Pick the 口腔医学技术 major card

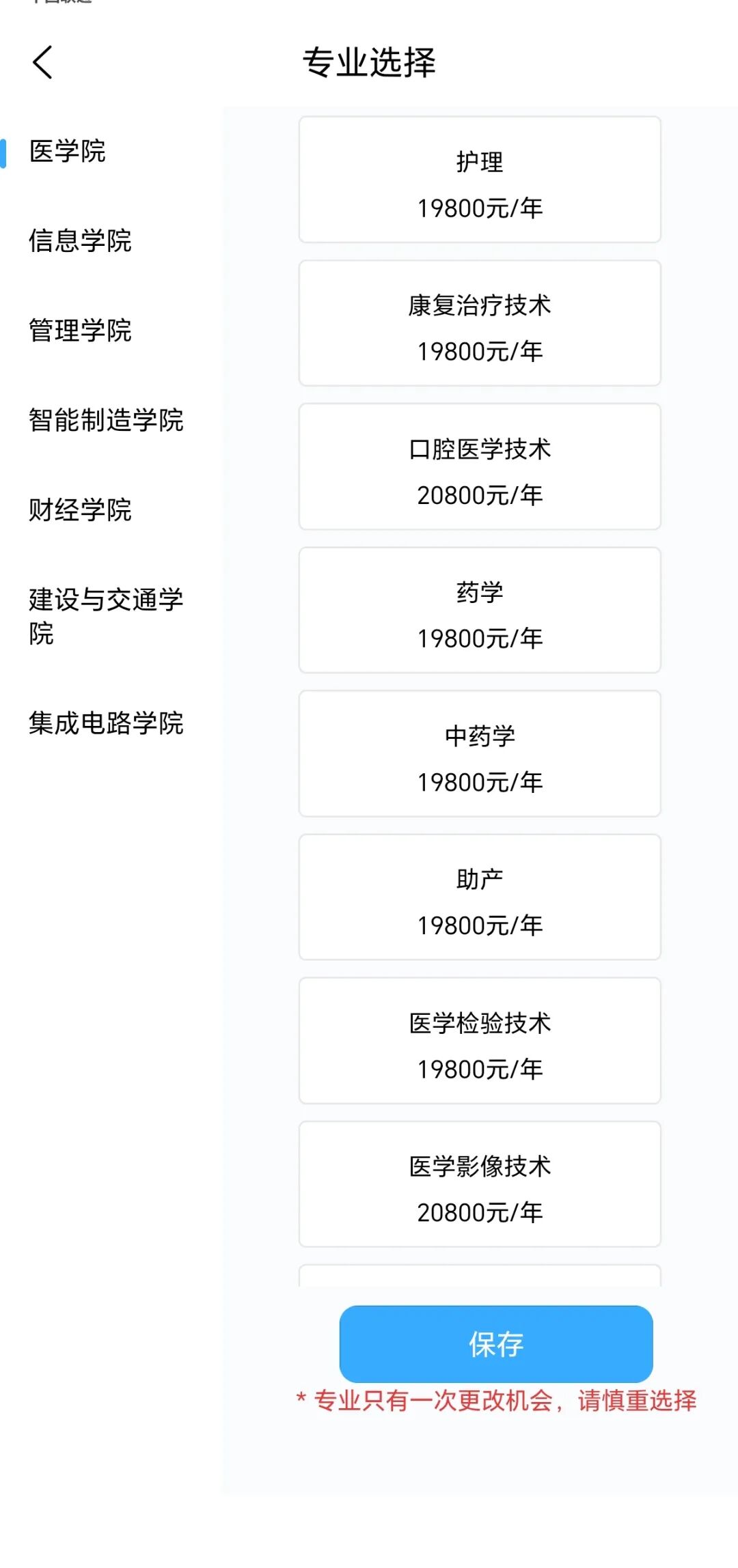[x=480, y=466]
